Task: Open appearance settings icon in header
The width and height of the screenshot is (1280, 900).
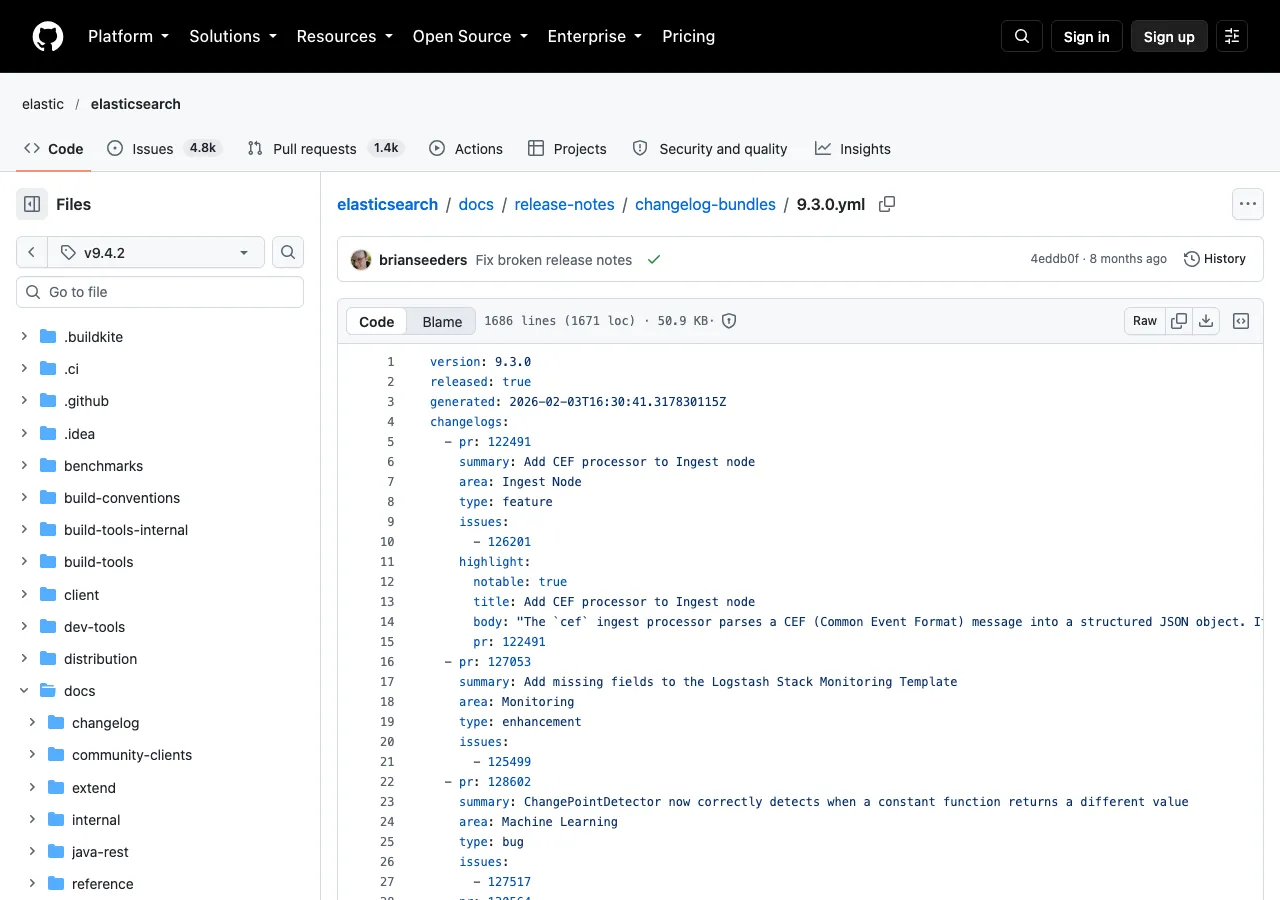Action: tap(1232, 36)
